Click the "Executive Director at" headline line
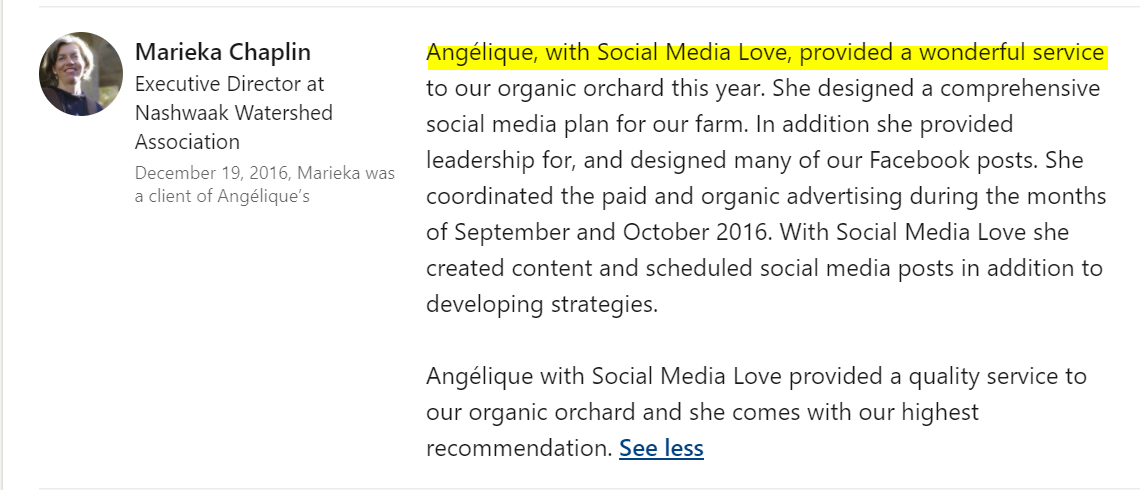Image resolution: width=1144 pixels, height=490 pixels. point(229,84)
